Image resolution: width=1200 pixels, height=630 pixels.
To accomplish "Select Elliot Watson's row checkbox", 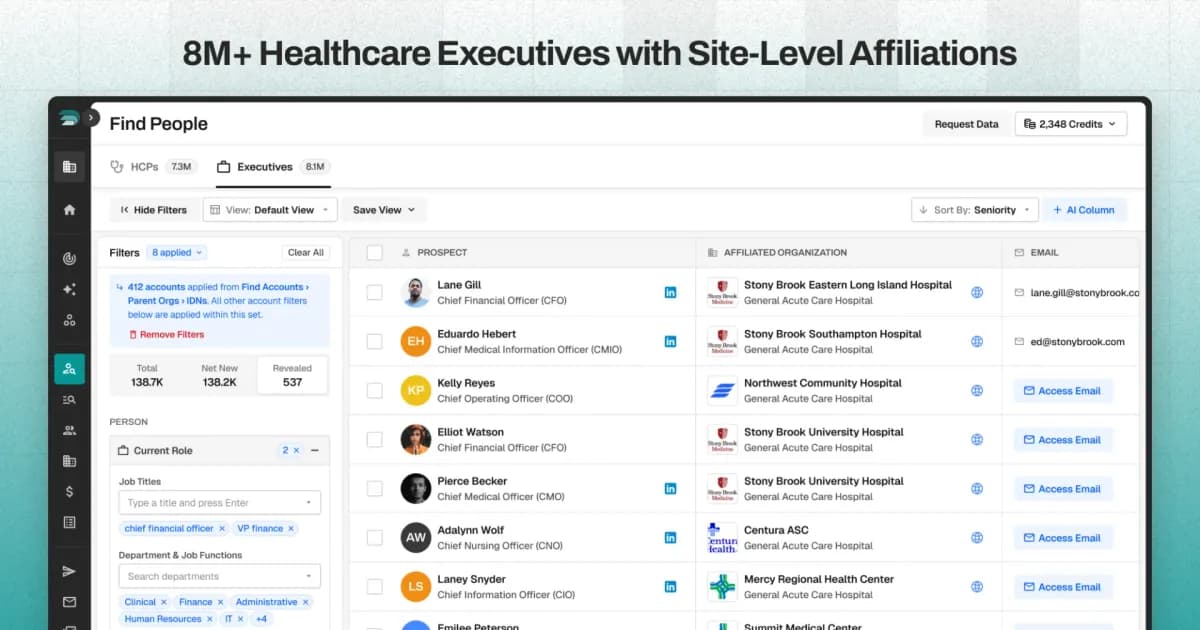I will pyautogui.click(x=374, y=439).
